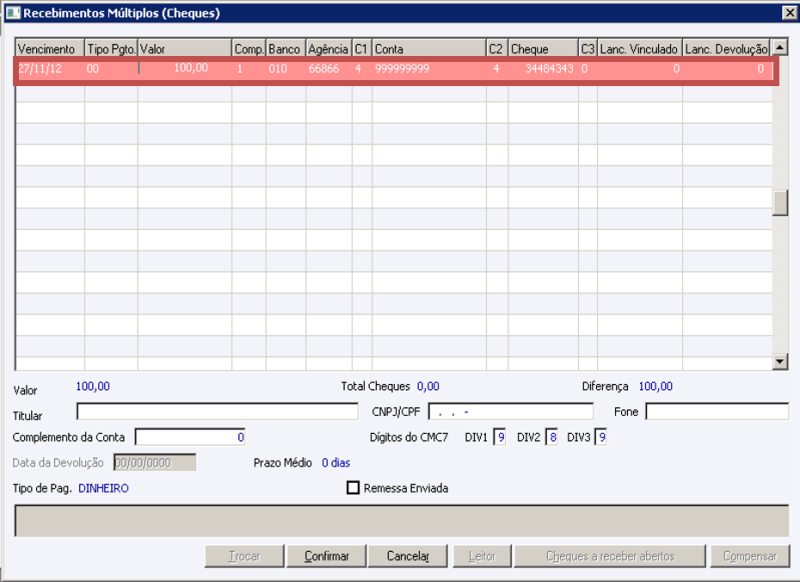Click the Fone input field
The image size is (800, 582).
point(715,410)
